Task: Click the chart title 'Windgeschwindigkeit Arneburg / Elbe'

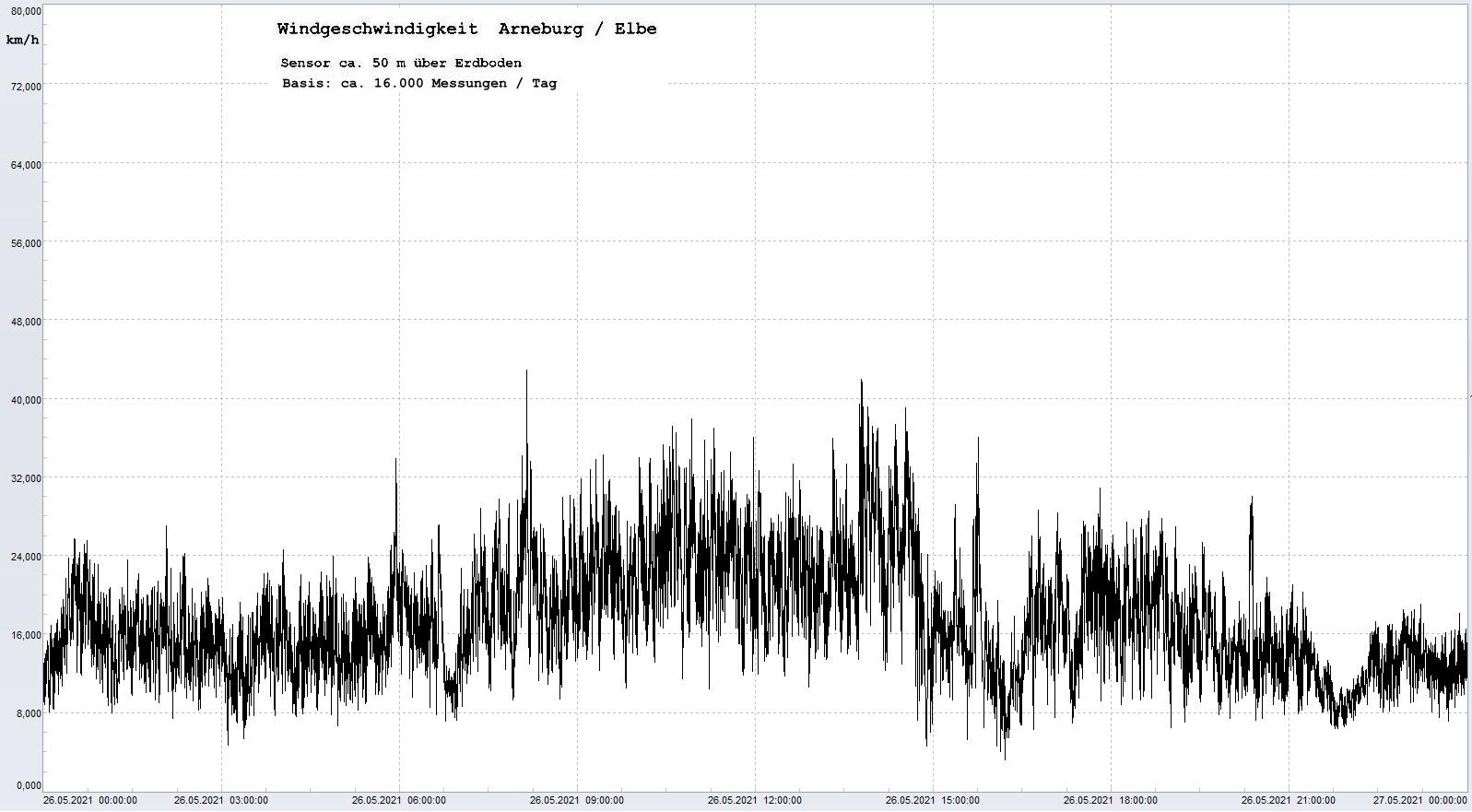Action: pos(466,29)
